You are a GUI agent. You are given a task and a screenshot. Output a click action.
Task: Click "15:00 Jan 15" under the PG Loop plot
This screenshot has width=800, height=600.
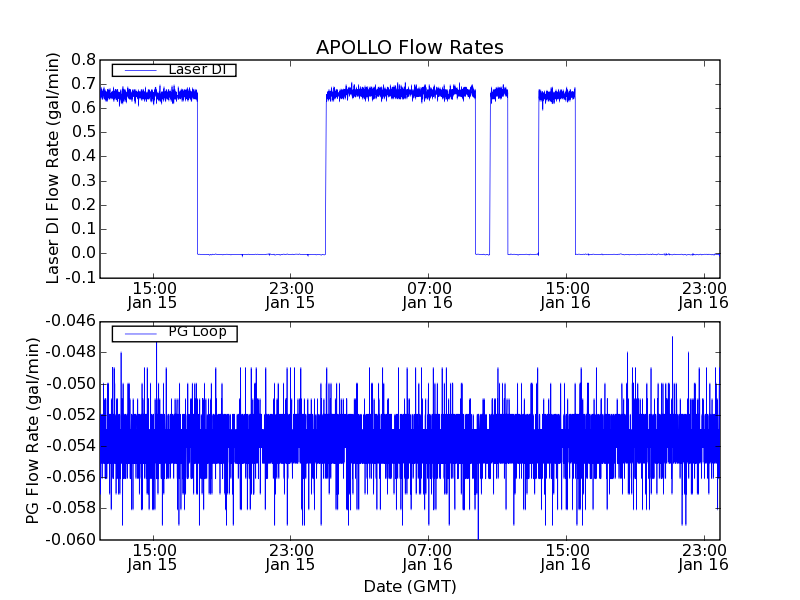pos(152,558)
